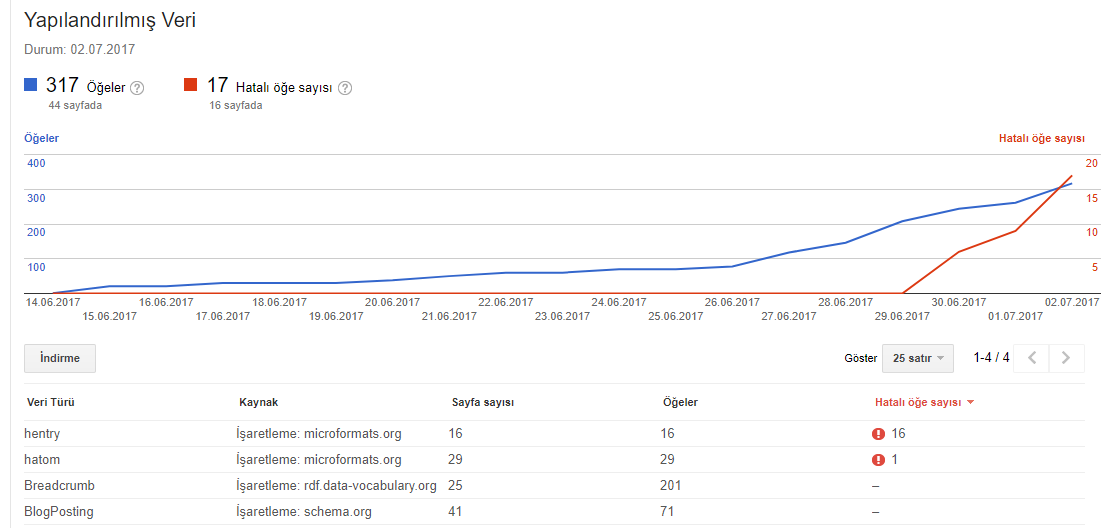
Task: Click sort arrow on Hatalı öğe sayısı column
Action: tap(970, 402)
